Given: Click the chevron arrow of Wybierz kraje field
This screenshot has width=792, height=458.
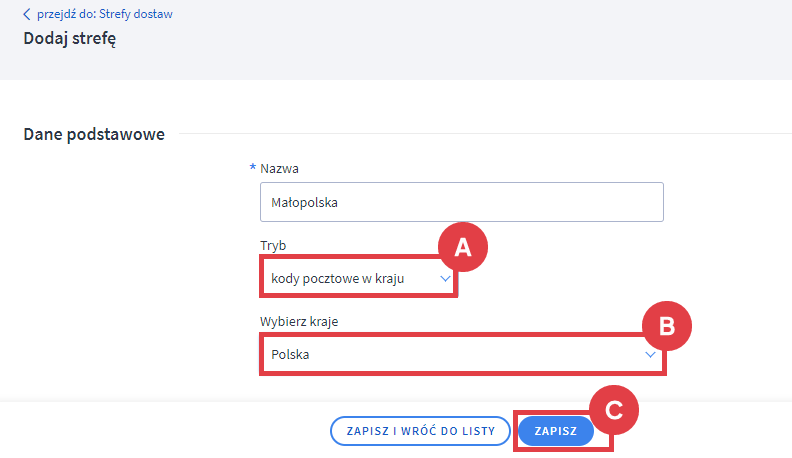Looking at the screenshot, I should [650, 355].
